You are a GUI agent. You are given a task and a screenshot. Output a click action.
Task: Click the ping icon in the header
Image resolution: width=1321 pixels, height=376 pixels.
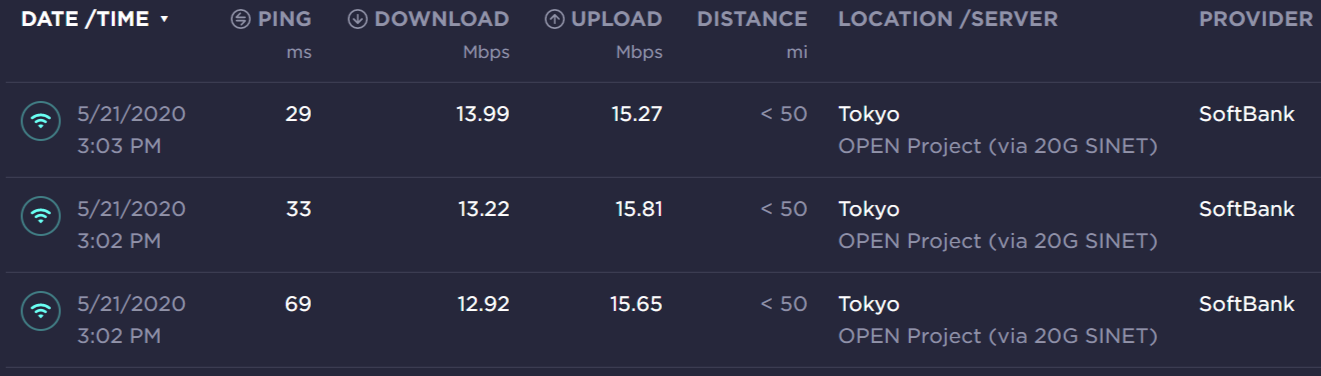tap(240, 19)
